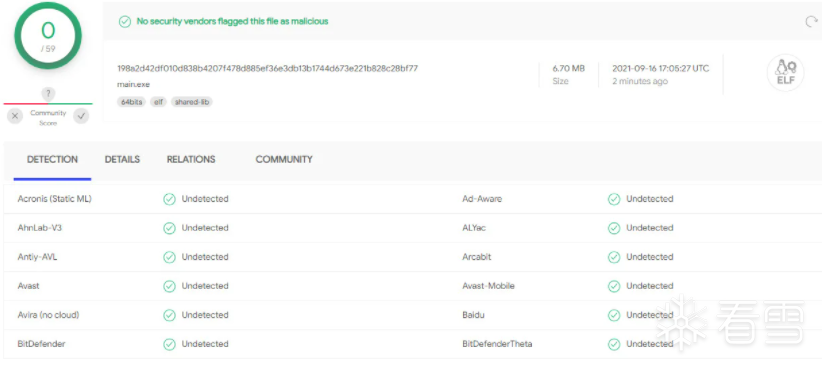Viewport: 826px width, 375px height.
Task: Click the green check icon beside the no-vendors message
Action: point(125,22)
